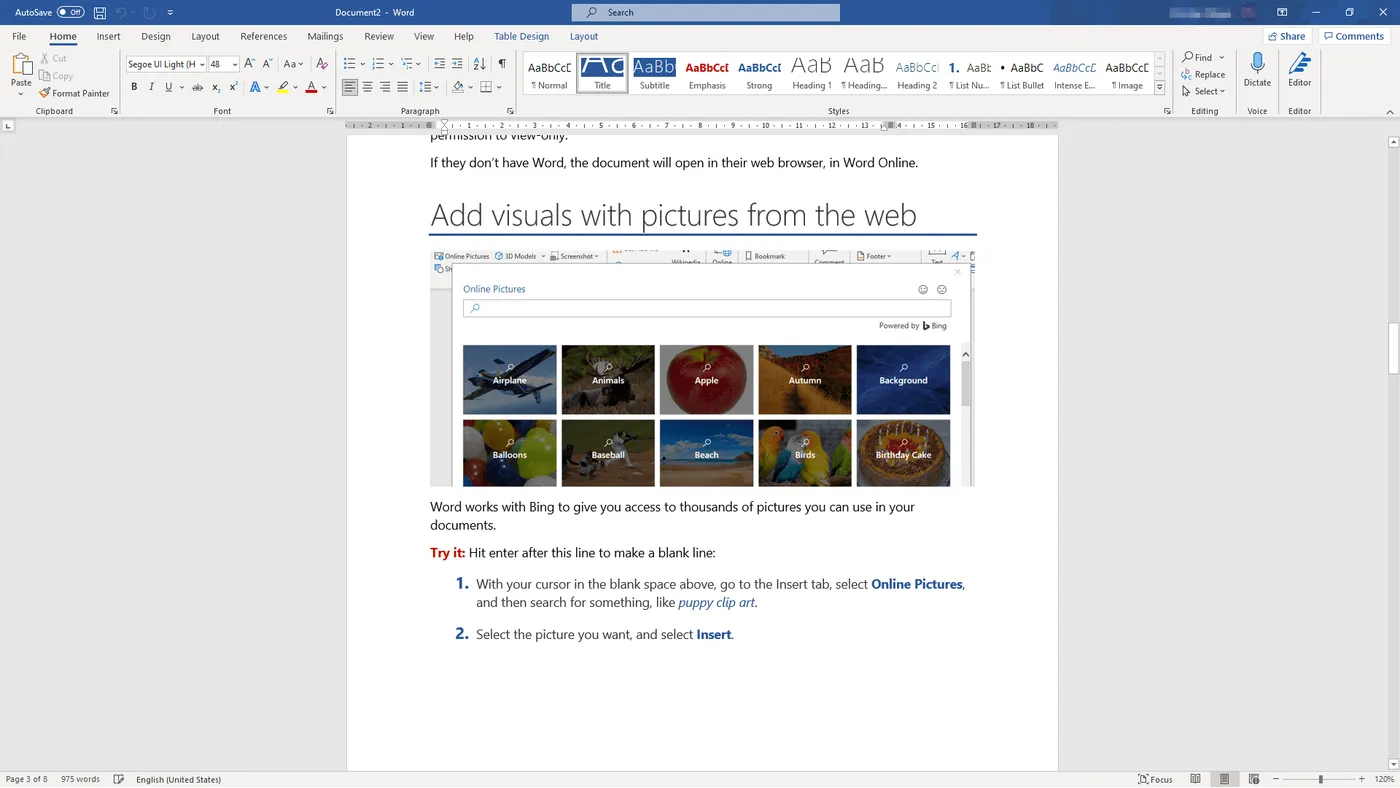Open font size dropdown
The width and height of the screenshot is (1400, 788).
(235, 64)
